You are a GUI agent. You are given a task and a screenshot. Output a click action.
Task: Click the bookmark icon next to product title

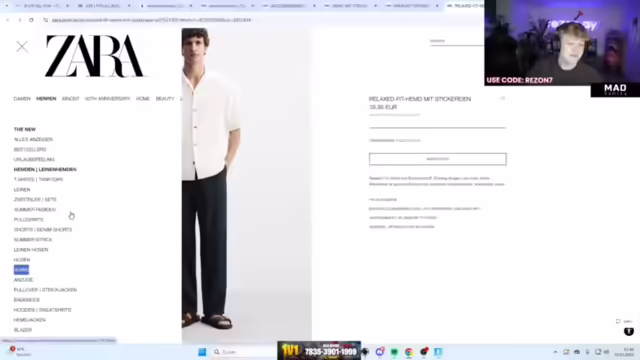(x=503, y=98)
